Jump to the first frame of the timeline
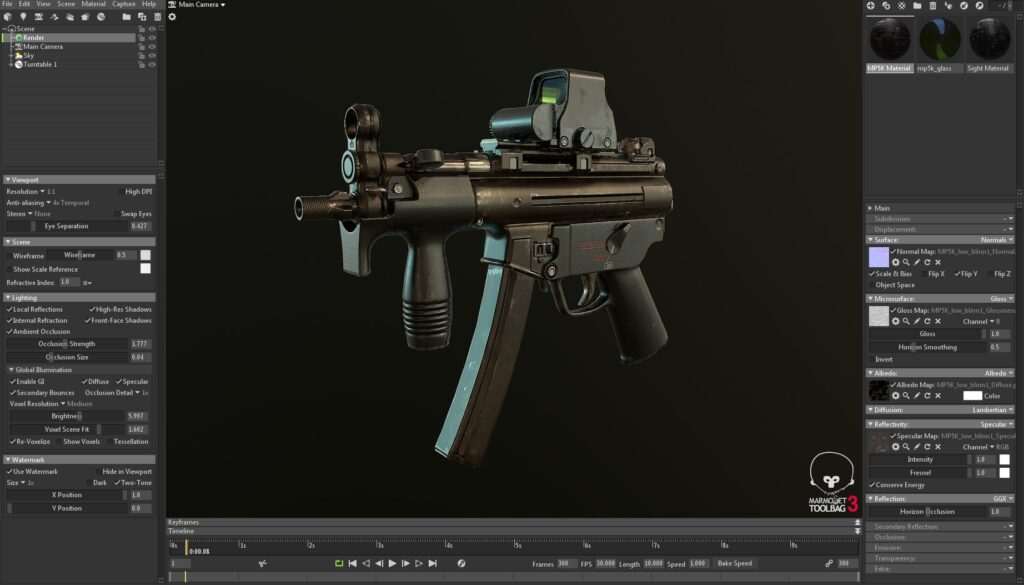This screenshot has width=1024, height=585. tap(353, 563)
